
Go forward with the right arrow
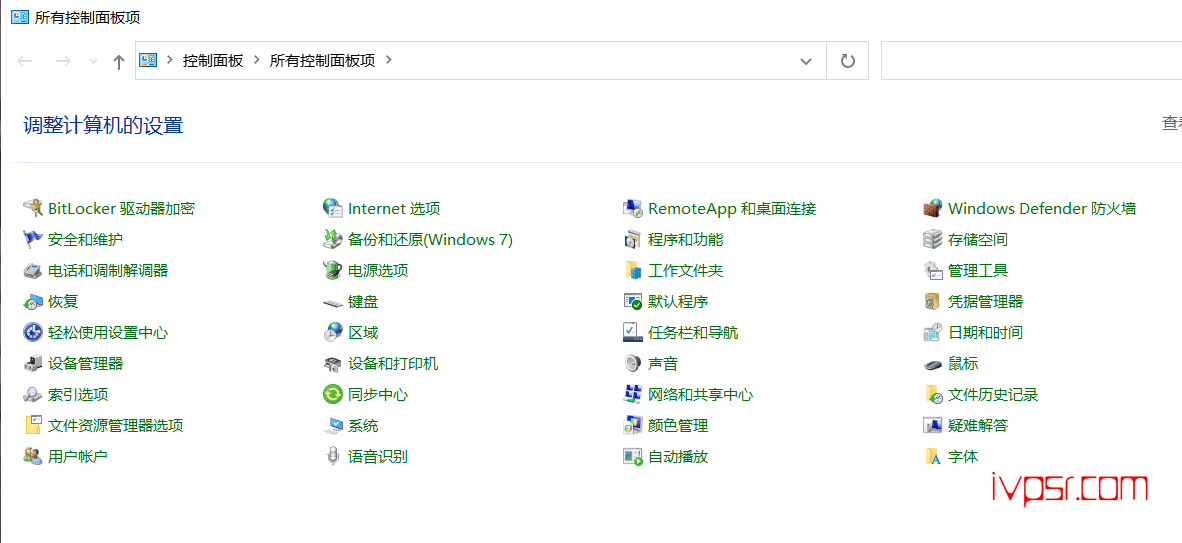pos(63,61)
